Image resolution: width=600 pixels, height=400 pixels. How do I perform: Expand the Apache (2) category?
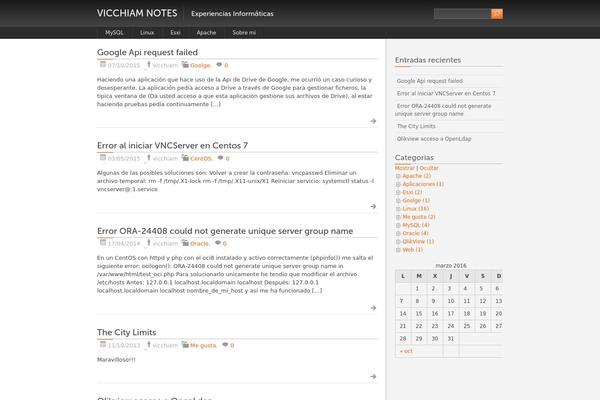tap(398, 176)
